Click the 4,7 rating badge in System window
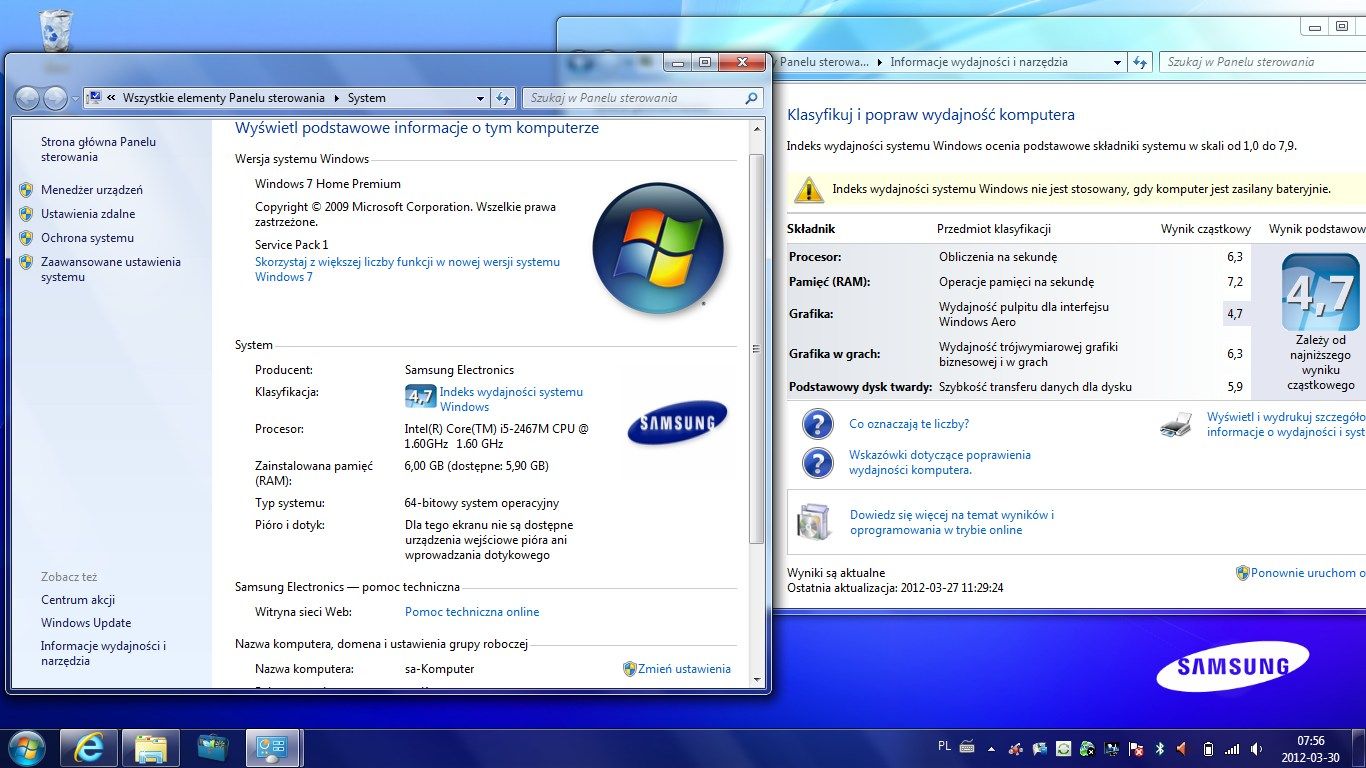Screen dimensions: 1366x768 [x=420, y=396]
